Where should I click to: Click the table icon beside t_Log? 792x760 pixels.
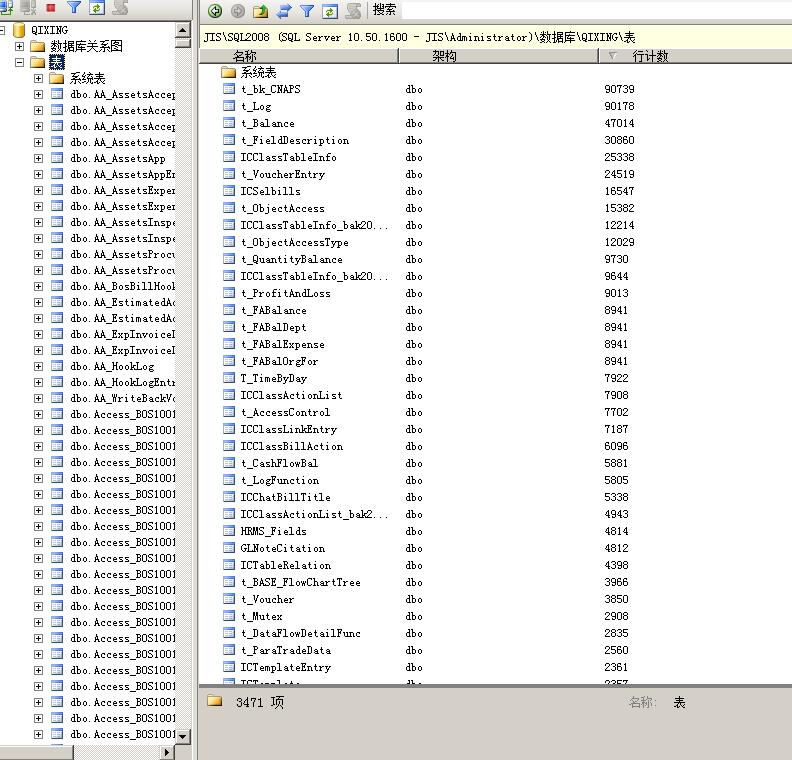click(229, 106)
